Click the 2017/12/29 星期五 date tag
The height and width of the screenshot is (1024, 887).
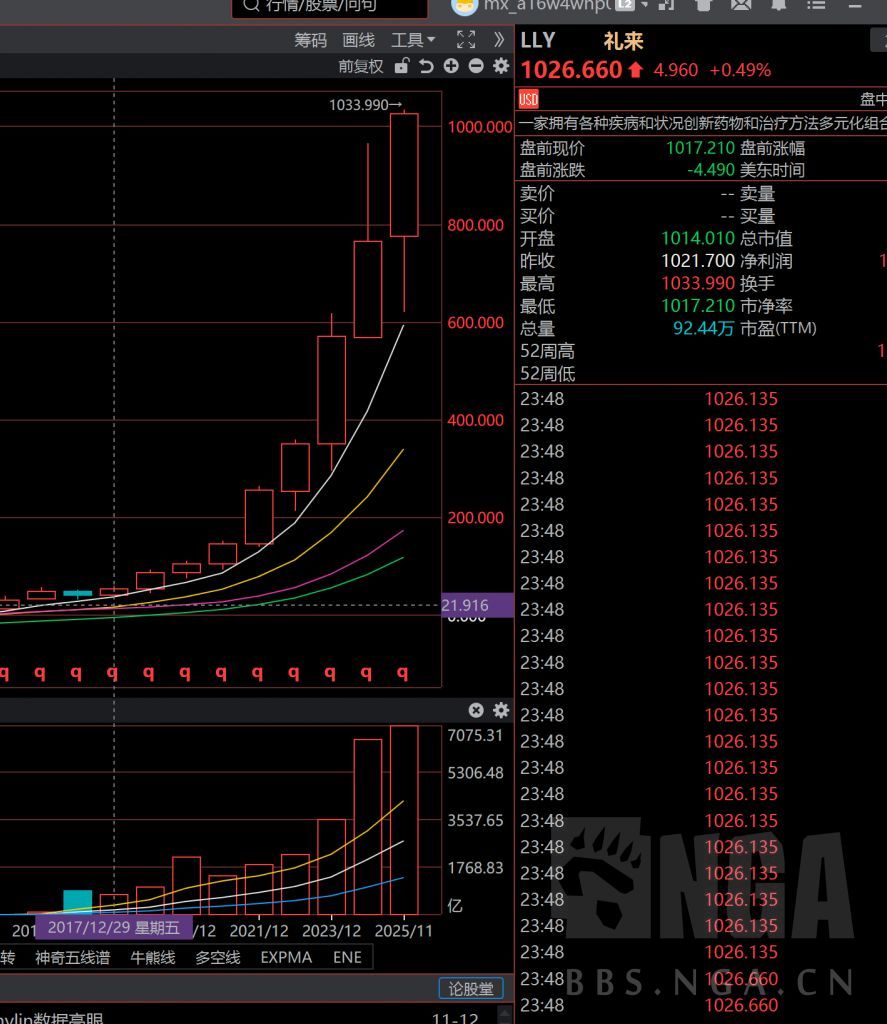pos(114,927)
